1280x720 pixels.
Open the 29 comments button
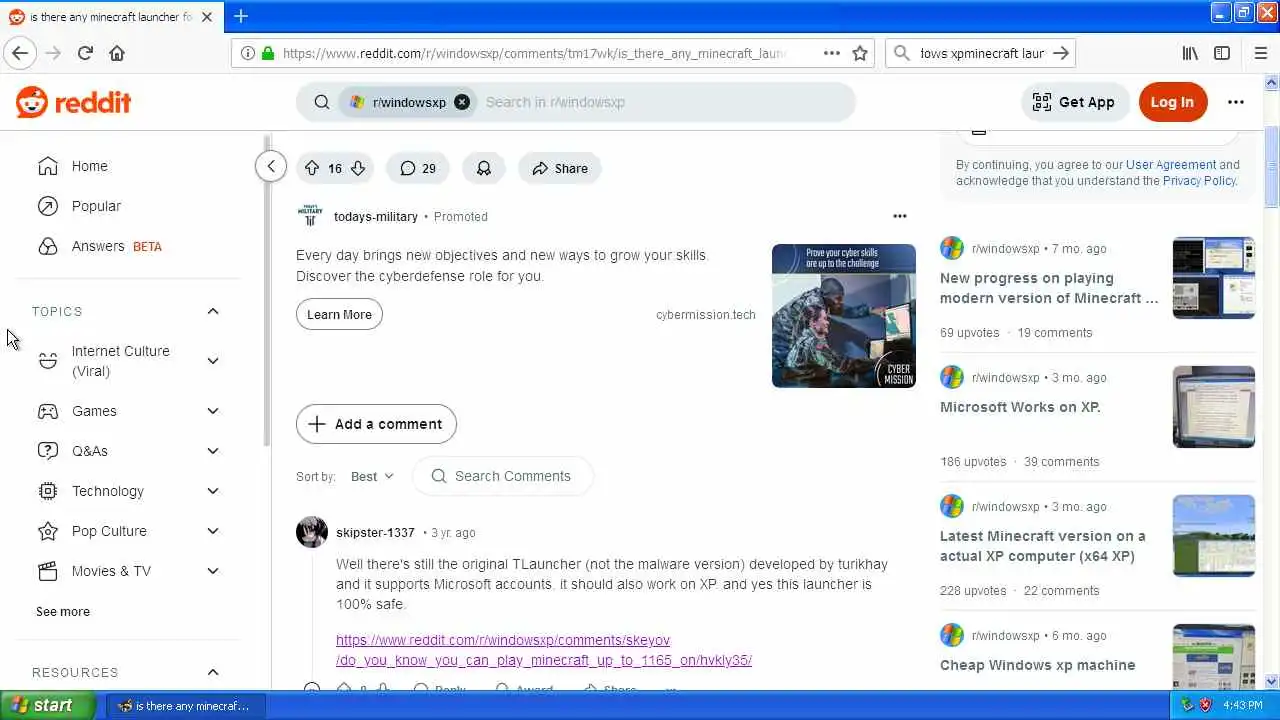[x=418, y=168]
